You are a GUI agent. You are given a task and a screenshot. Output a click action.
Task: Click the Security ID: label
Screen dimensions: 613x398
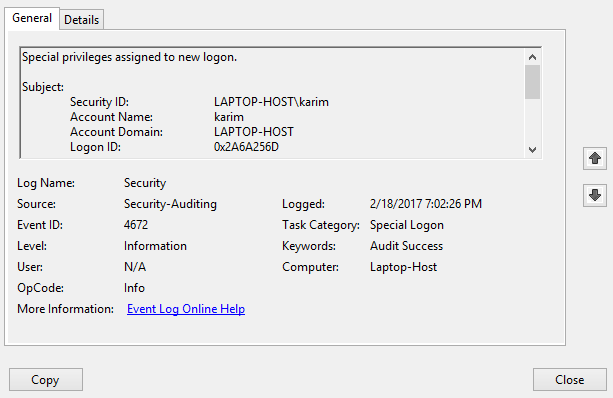[x=99, y=102]
